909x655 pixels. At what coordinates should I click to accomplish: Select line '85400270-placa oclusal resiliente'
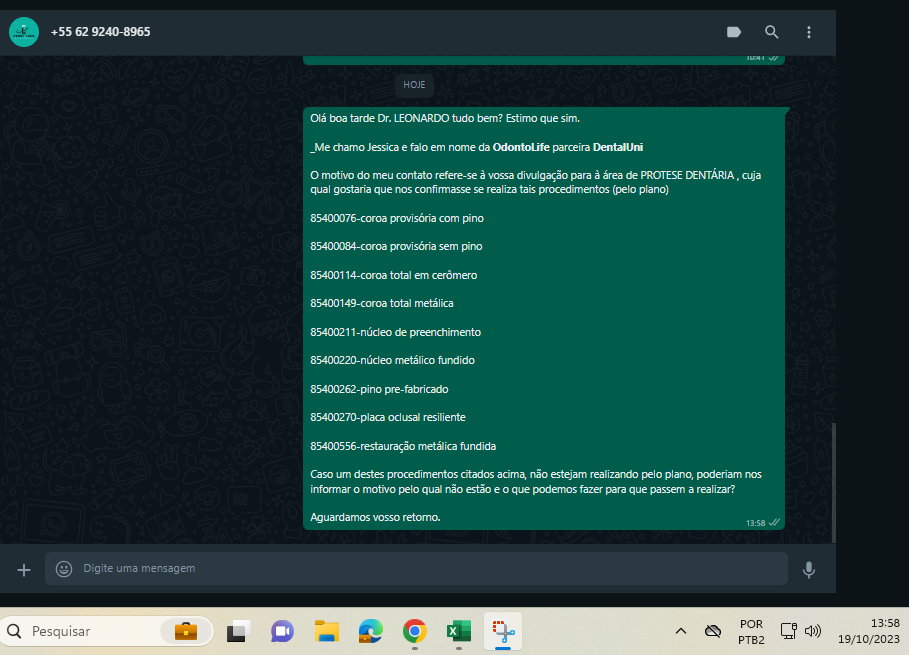pos(388,417)
